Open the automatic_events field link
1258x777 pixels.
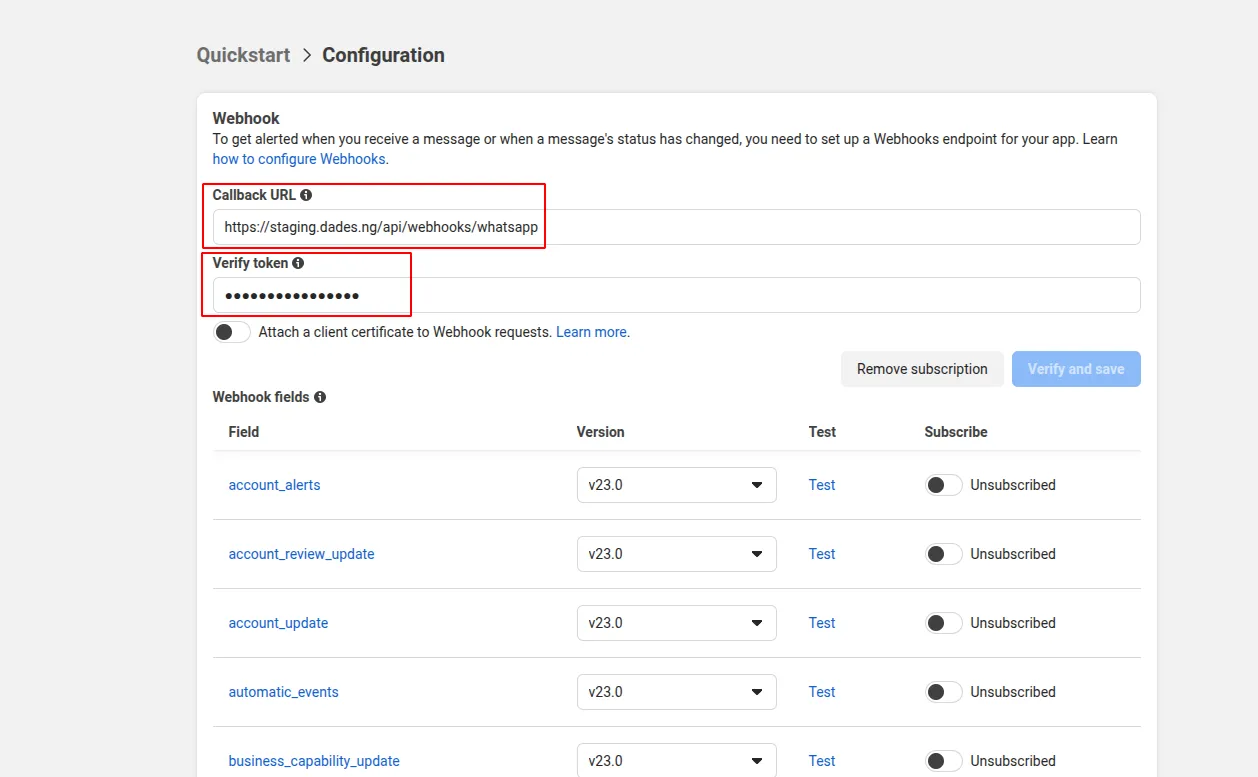[284, 692]
